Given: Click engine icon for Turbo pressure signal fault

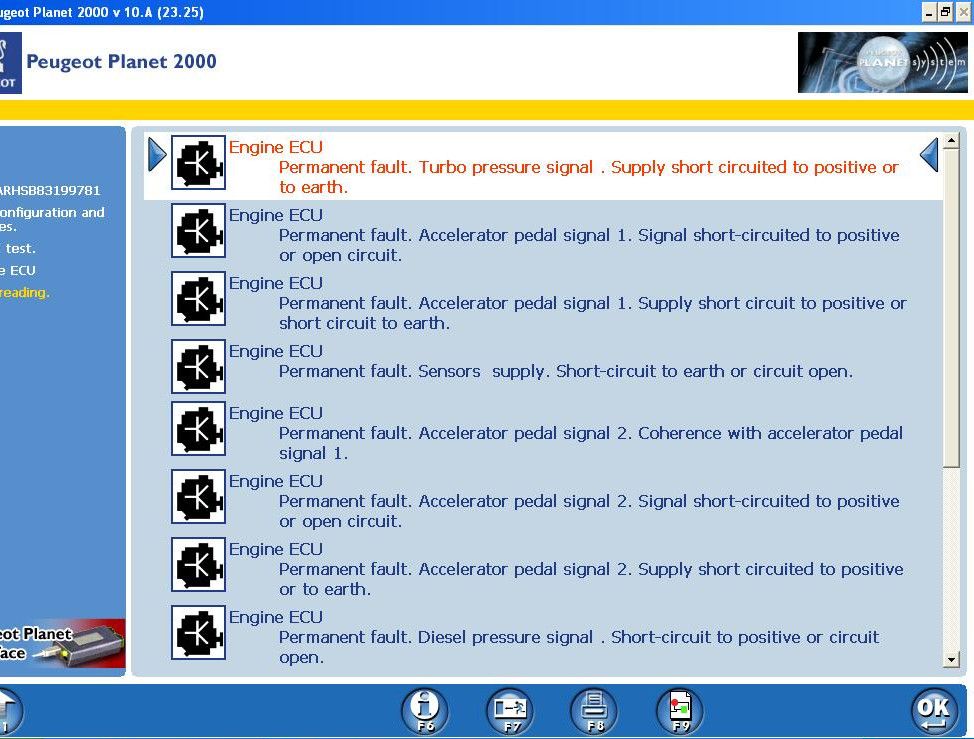Looking at the screenshot, I should tap(198, 163).
